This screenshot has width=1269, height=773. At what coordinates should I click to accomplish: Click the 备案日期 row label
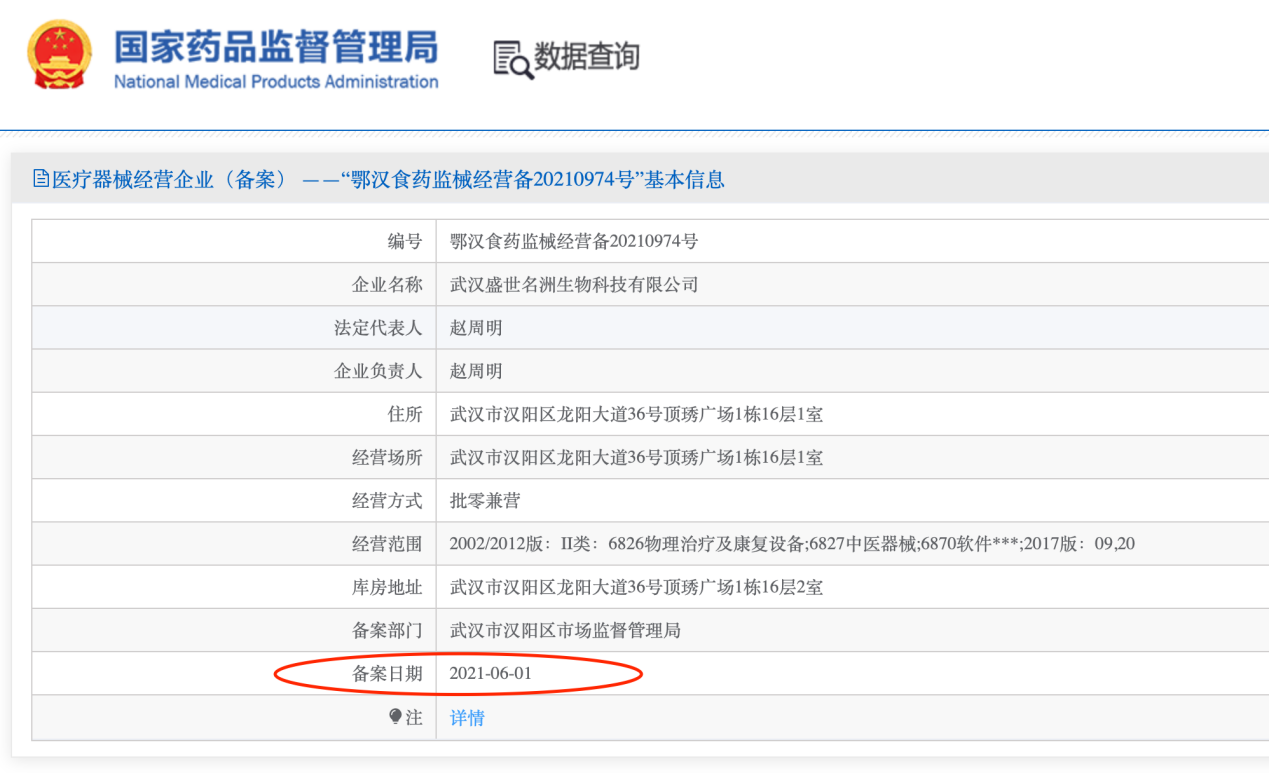[387, 674]
